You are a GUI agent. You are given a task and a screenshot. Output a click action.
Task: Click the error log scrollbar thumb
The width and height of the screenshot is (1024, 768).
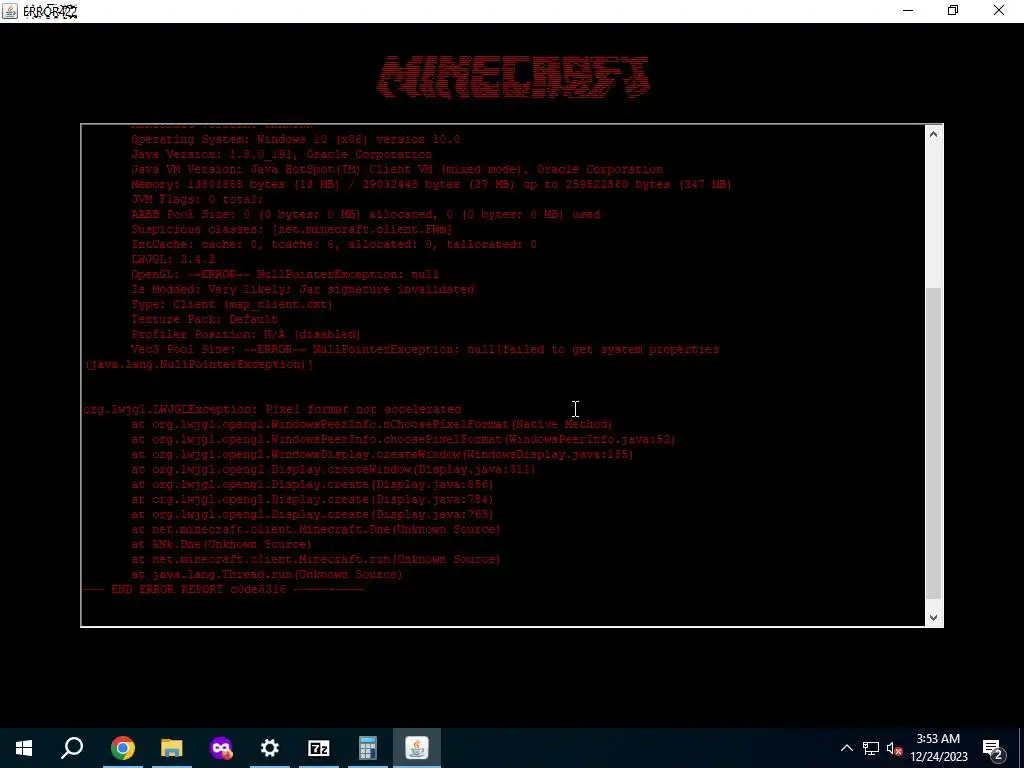(x=933, y=443)
